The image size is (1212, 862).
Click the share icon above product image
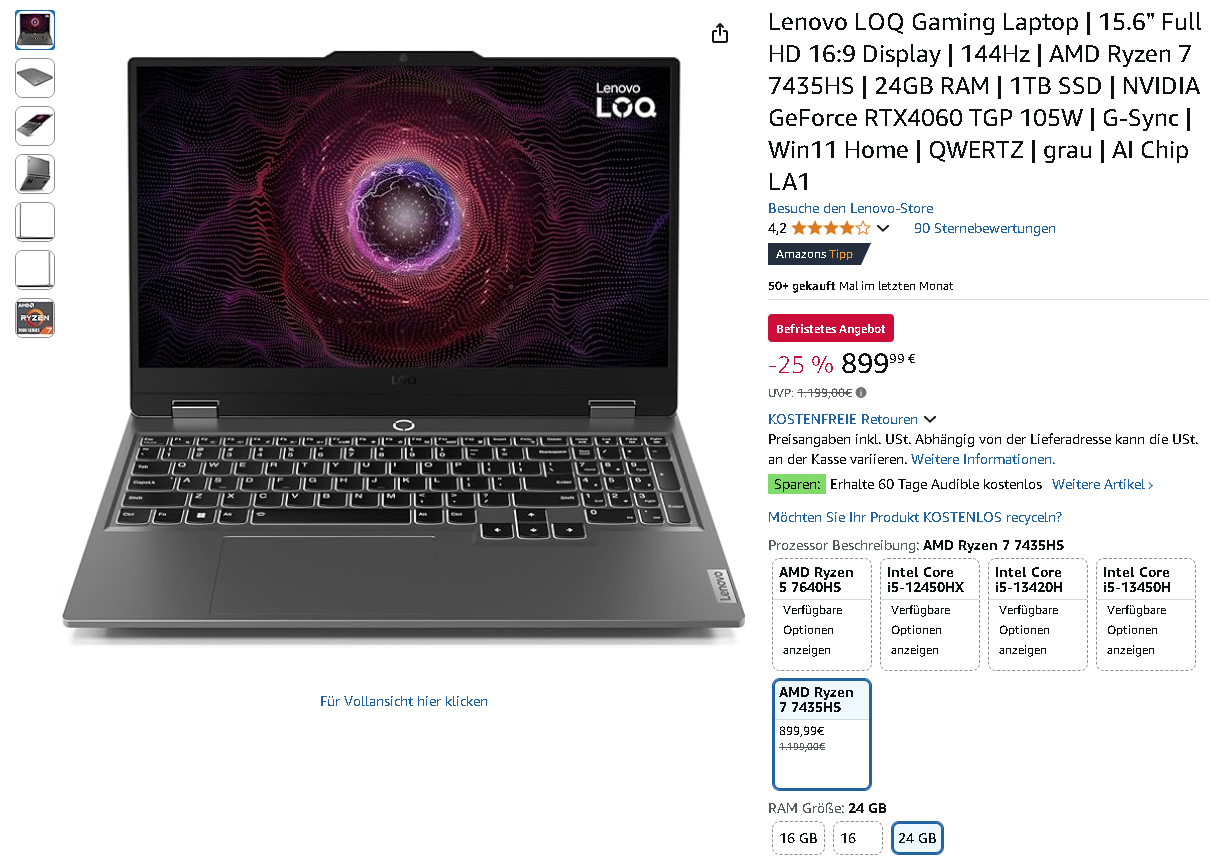point(720,33)
